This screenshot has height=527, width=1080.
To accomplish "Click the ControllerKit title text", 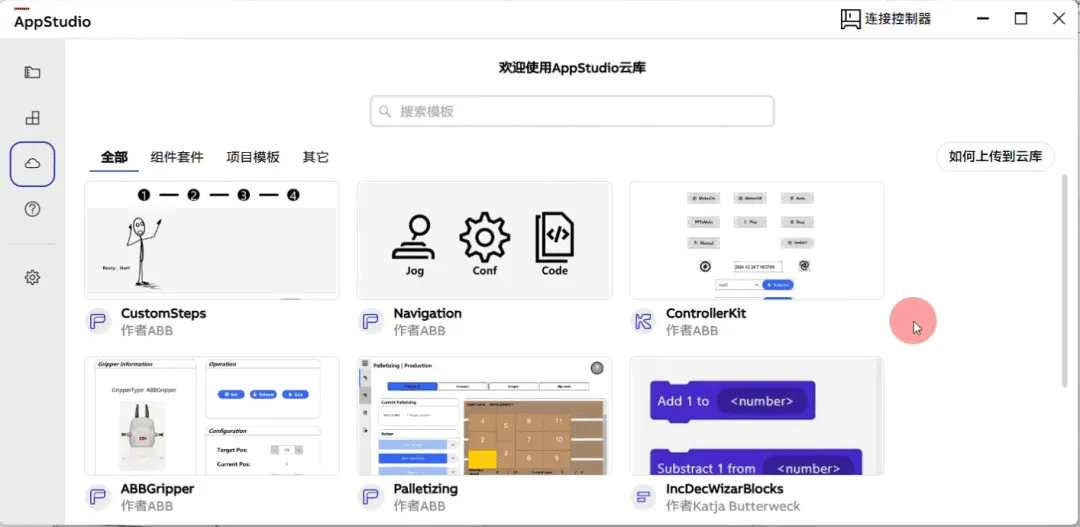I will [706, 313].
